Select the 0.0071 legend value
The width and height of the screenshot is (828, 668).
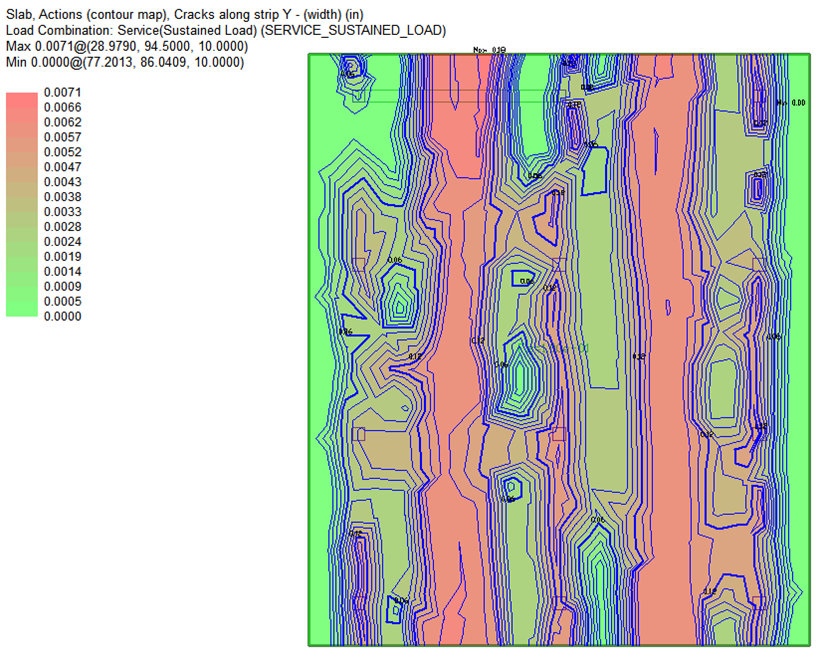click(x=61, y=92)
